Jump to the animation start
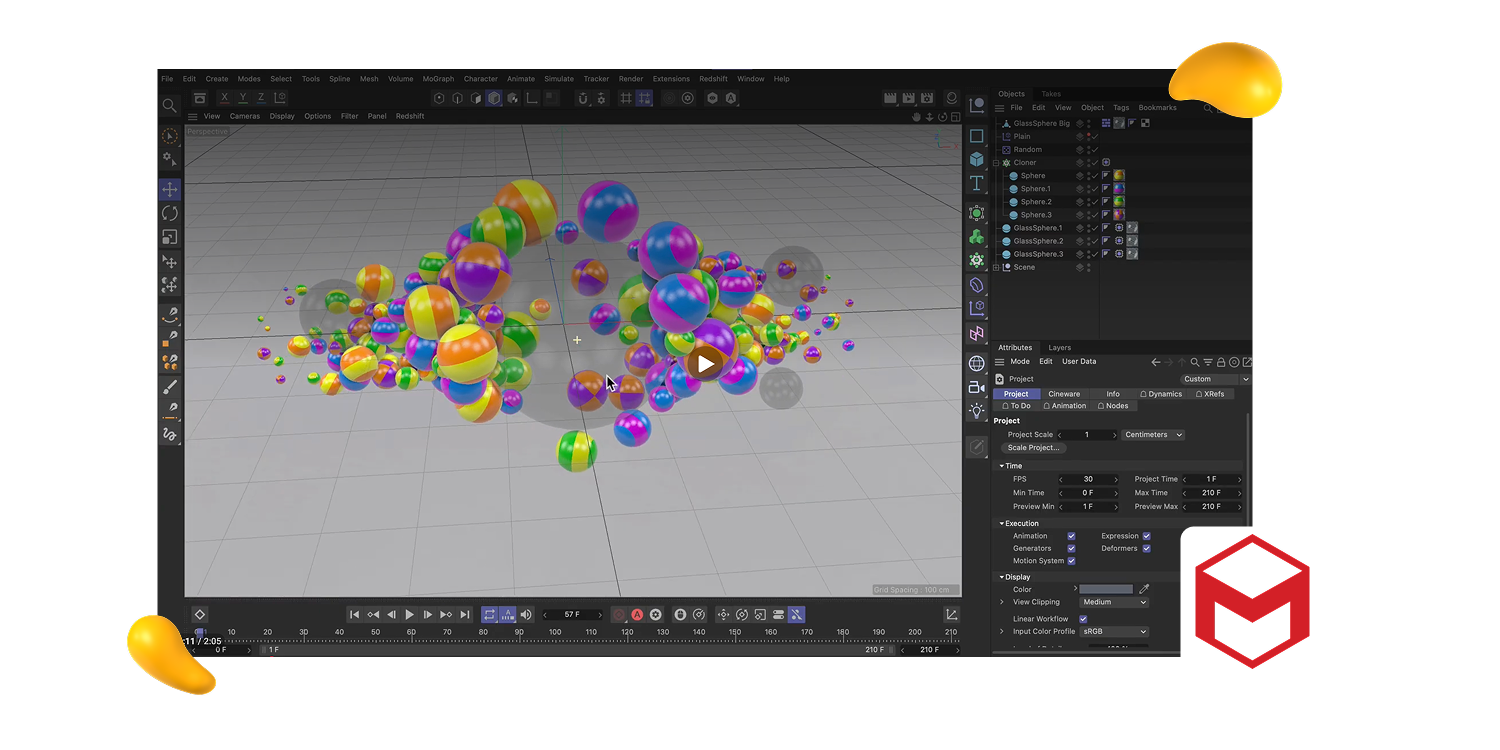This screenshot has height=750, width=1500. click(x=354, y=614)
